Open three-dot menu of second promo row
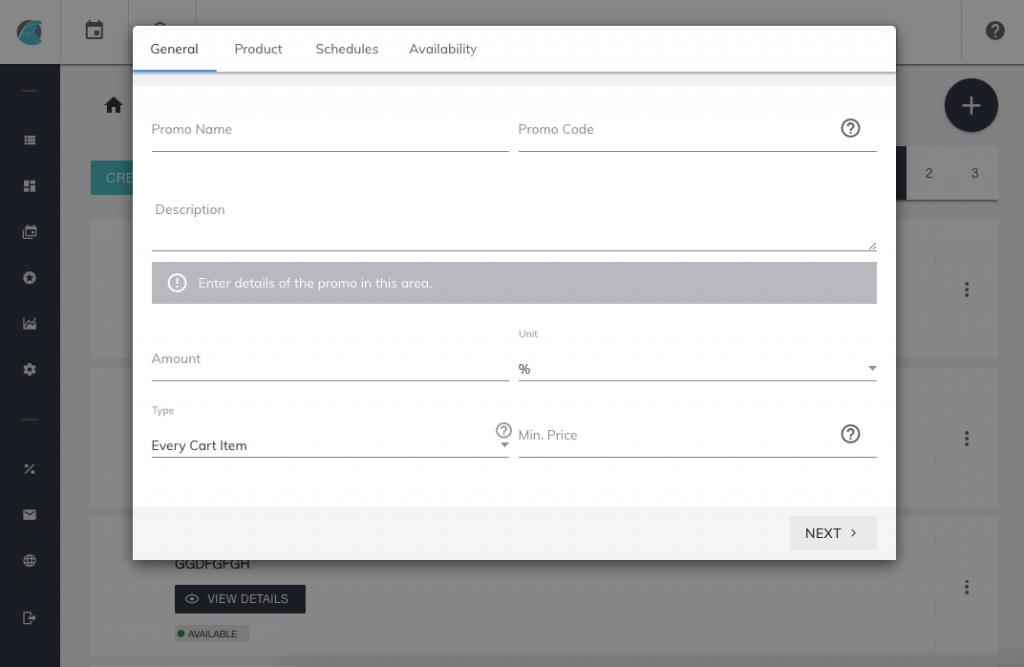1024x667 pixels. (x=967, y=438)
